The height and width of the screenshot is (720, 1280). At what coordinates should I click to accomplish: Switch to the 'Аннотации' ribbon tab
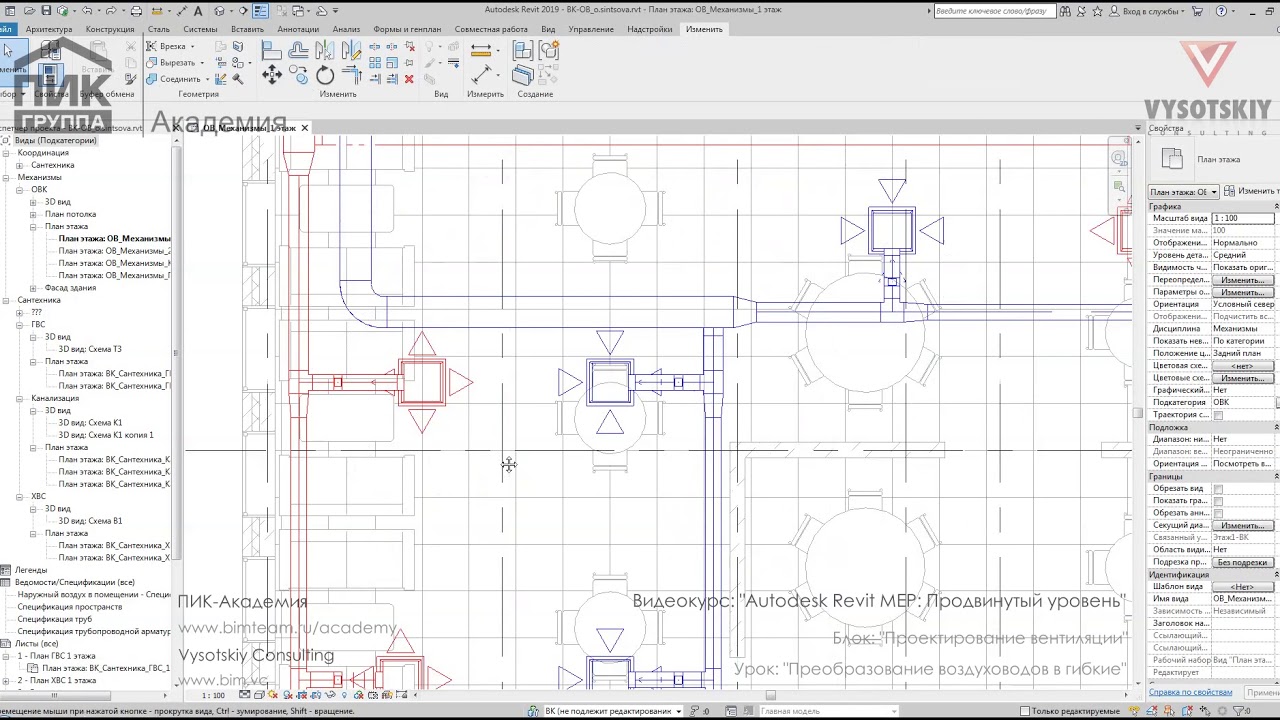point(298,29)
